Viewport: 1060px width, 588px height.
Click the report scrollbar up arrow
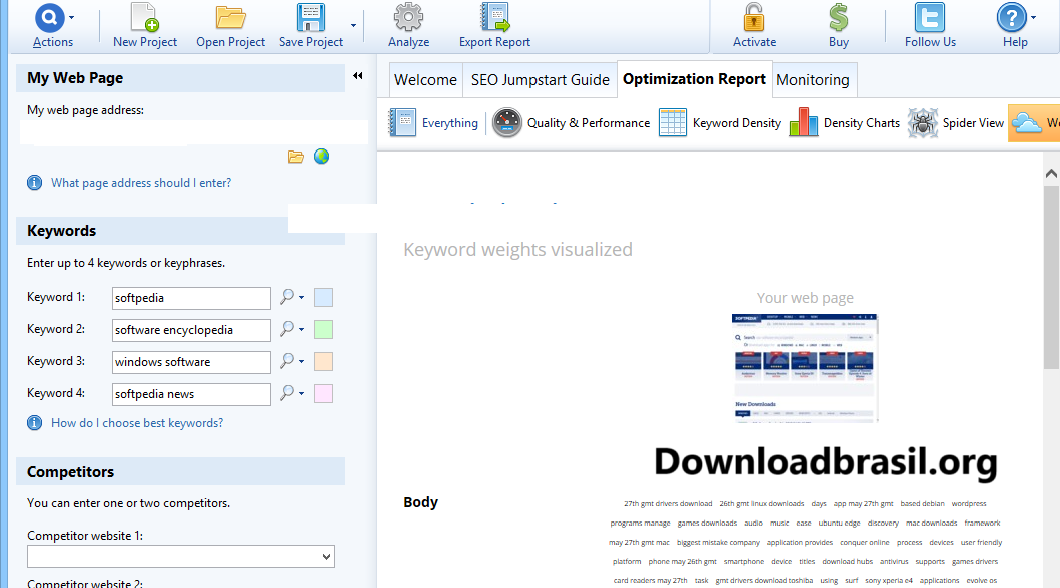(1051, 174)
